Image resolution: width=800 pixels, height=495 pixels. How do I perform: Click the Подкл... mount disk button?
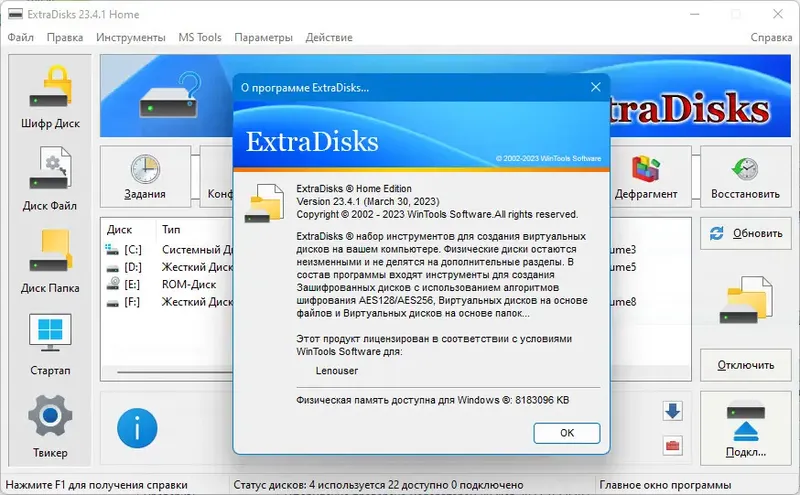745,428
